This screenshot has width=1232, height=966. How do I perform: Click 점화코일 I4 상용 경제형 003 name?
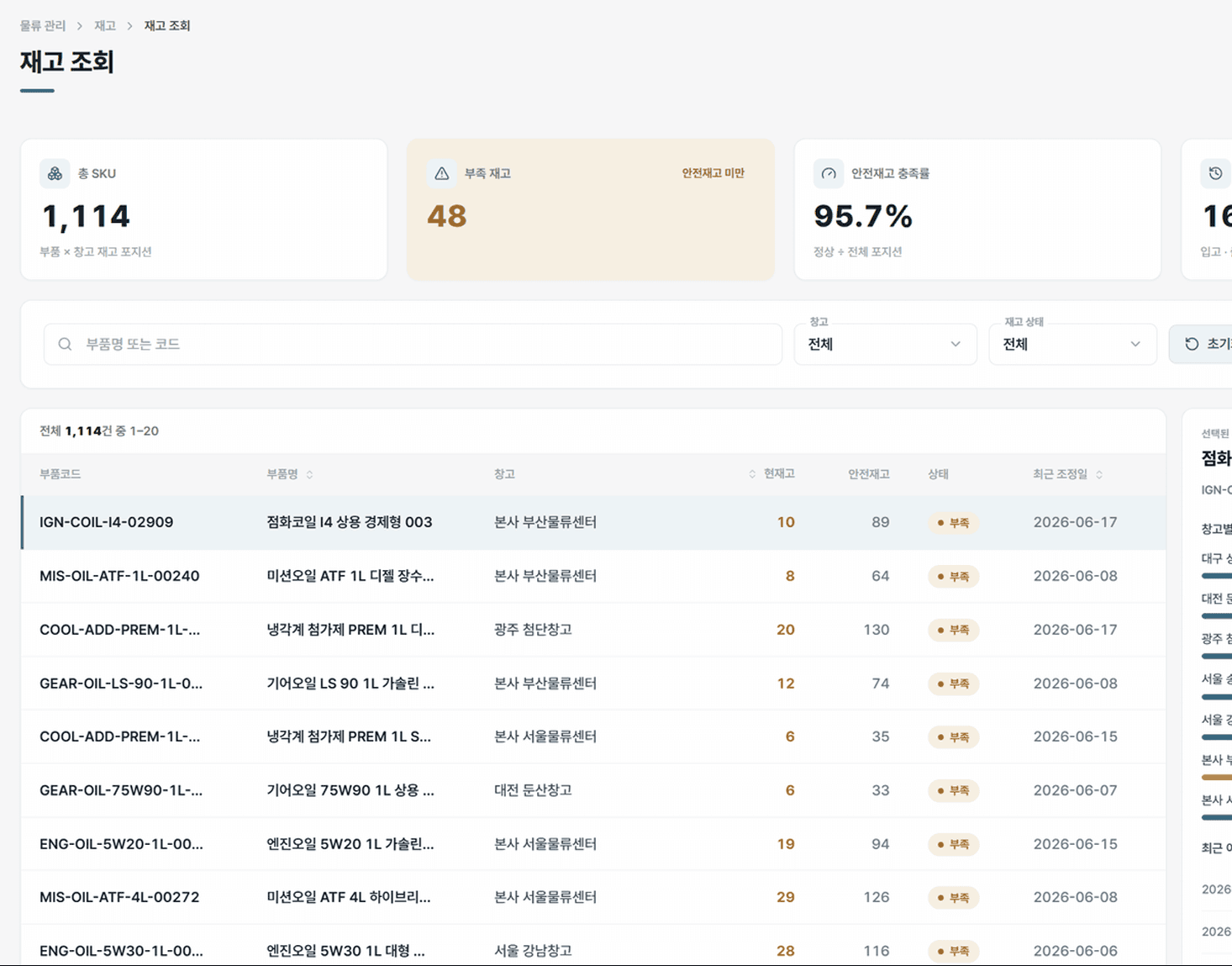(x=349, y=522)
